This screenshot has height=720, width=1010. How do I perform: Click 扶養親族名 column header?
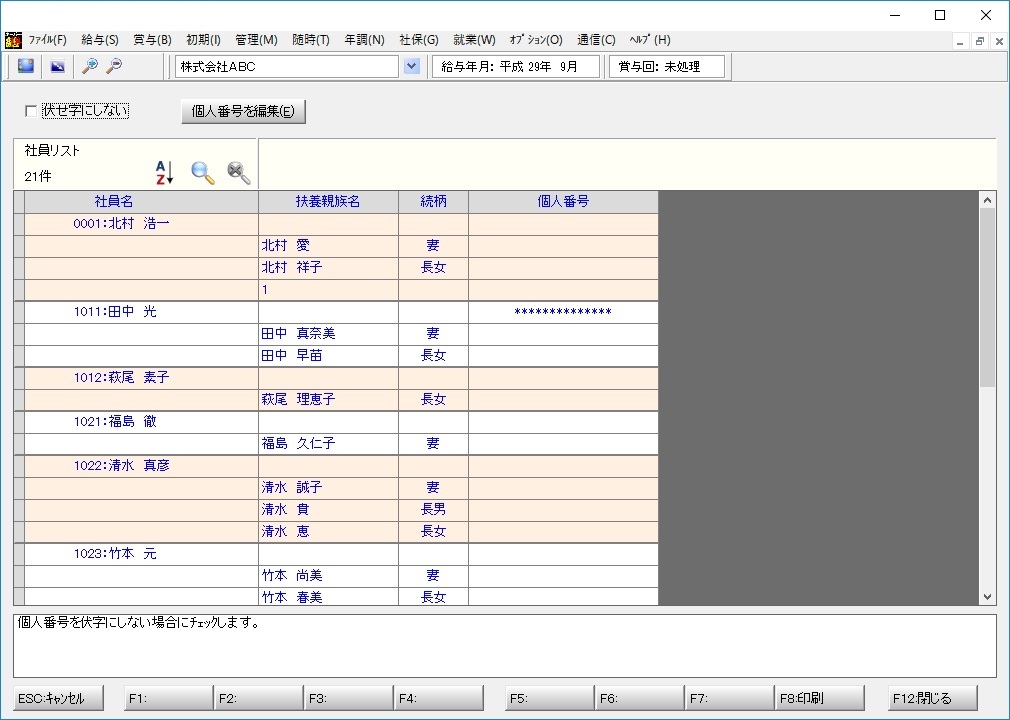point(329,202)
